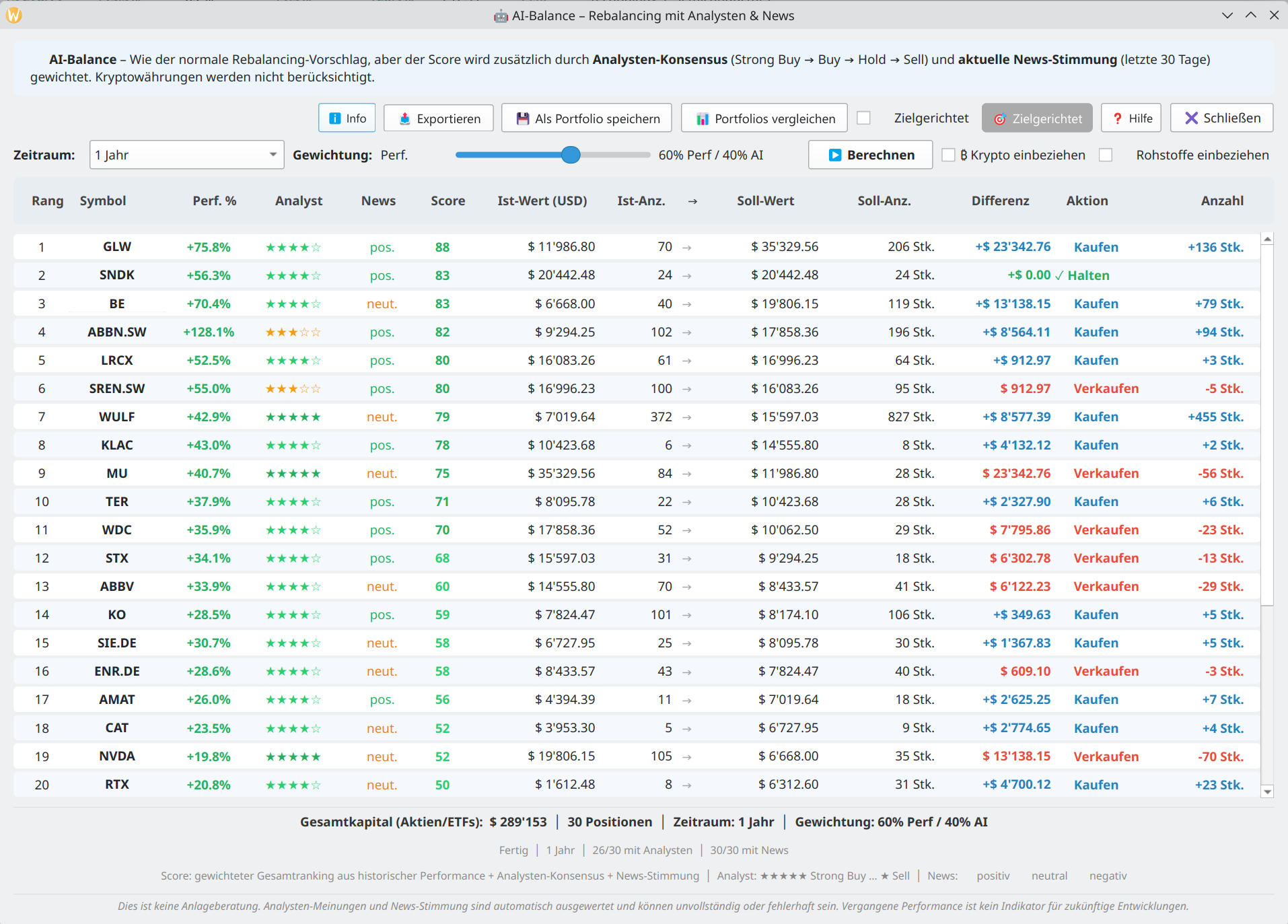Click the vertical scrollbar thumb of the table
1288x924 pixels.
[x=1268, y=425]
